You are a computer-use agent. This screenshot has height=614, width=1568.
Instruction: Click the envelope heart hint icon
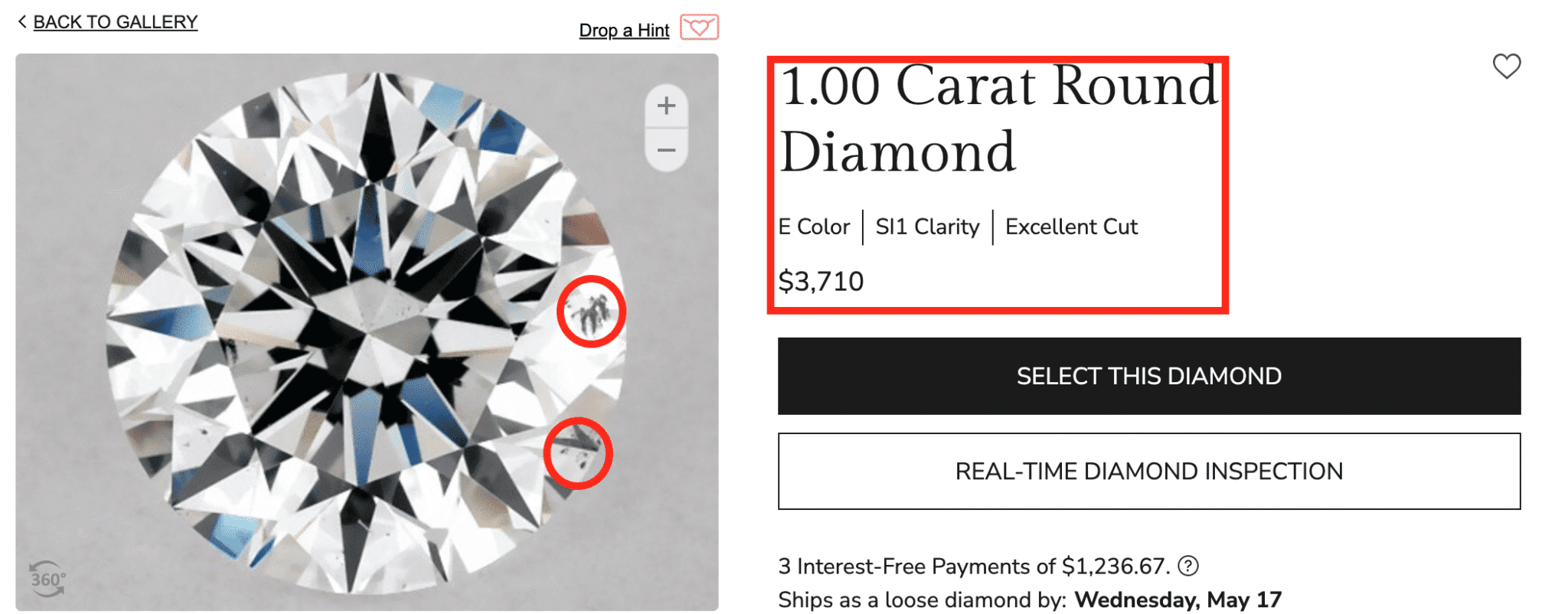699,28
